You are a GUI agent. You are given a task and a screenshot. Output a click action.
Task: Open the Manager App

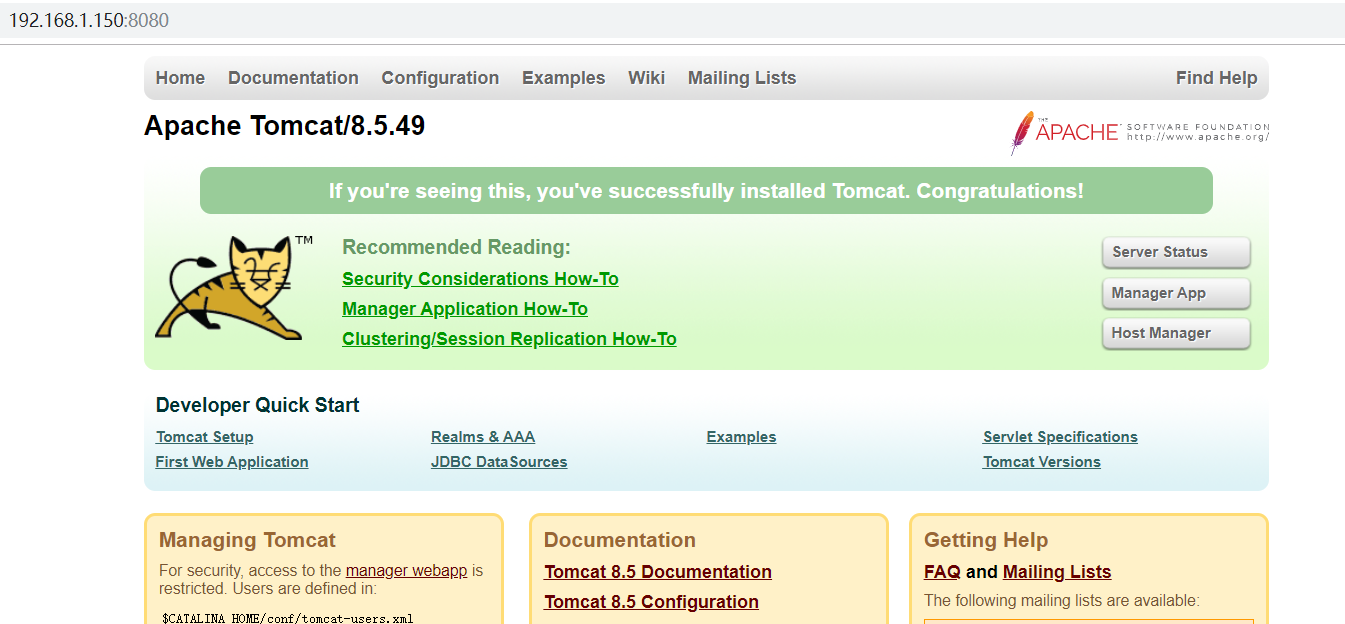[x=1175, y=293]
